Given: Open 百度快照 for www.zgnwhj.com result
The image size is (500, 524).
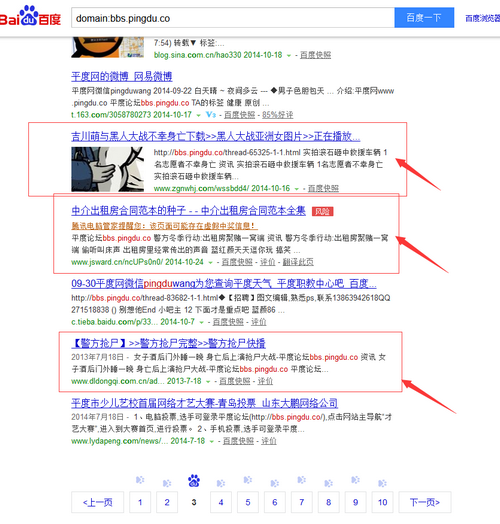Looking at the screenshot, I should (323, 189).
